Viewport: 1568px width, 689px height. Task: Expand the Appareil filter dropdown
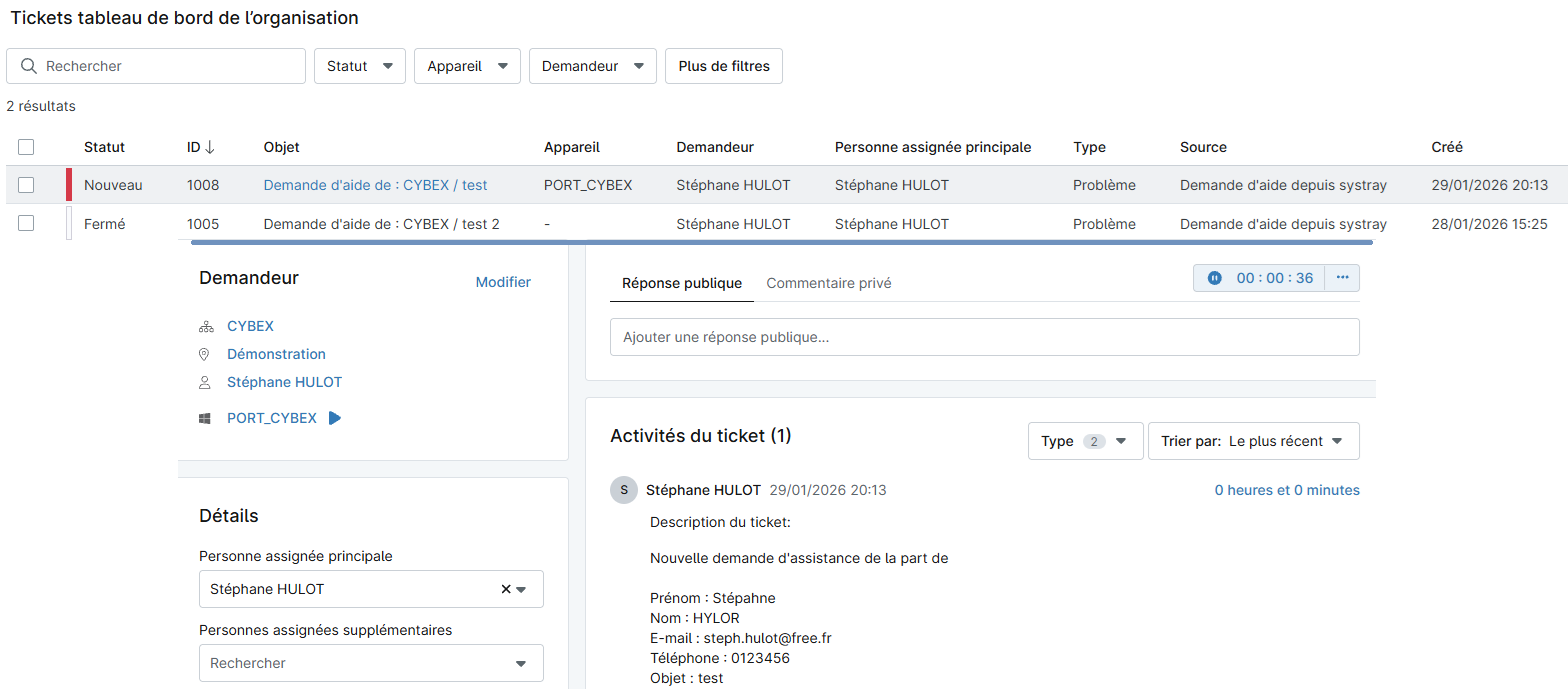click(x=467, y=66)
